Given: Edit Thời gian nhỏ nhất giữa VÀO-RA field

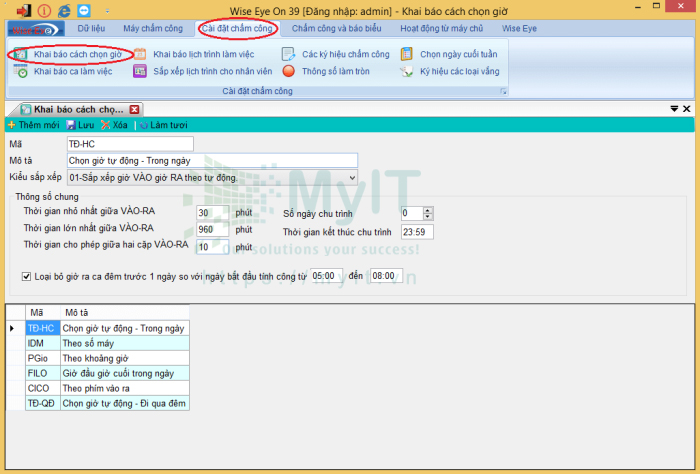Looking at the screenshot, I should [212, 213].
